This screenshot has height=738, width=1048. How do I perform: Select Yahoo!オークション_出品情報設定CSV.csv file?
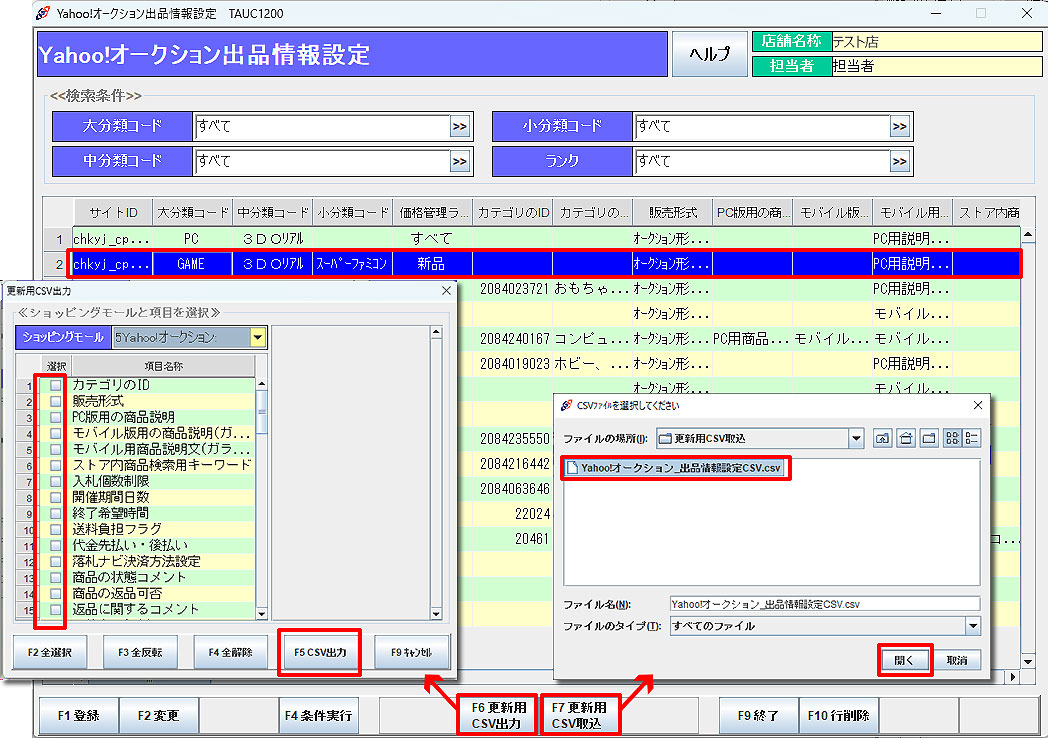[679, 468]
